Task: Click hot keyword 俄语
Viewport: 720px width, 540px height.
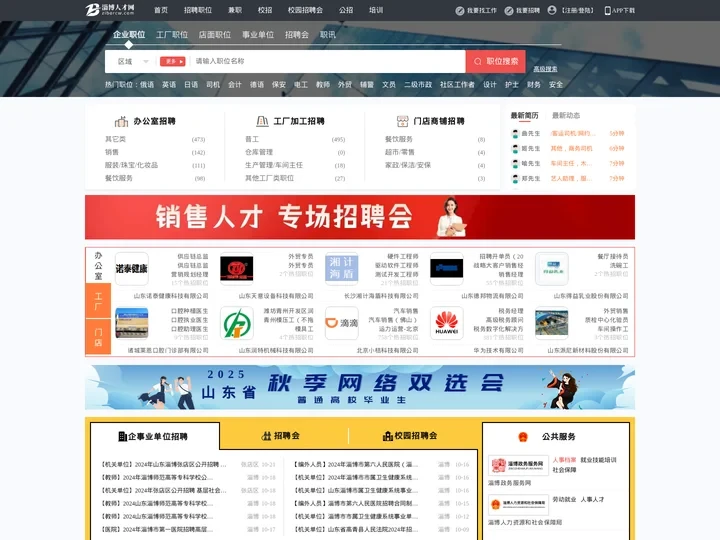Action: [x=147, y=84]
